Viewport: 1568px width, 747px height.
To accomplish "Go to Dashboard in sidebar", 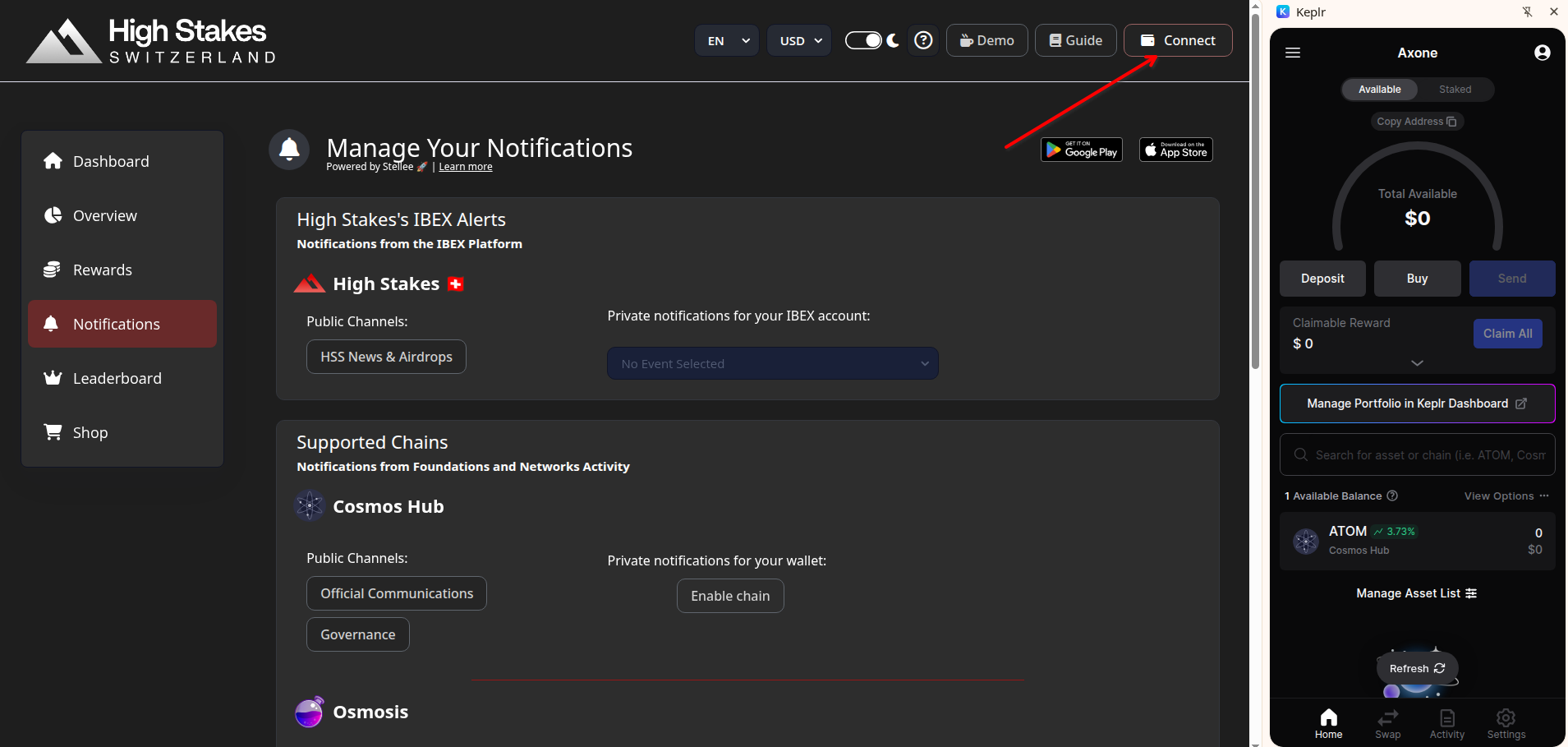I will (x=122, y=161).
